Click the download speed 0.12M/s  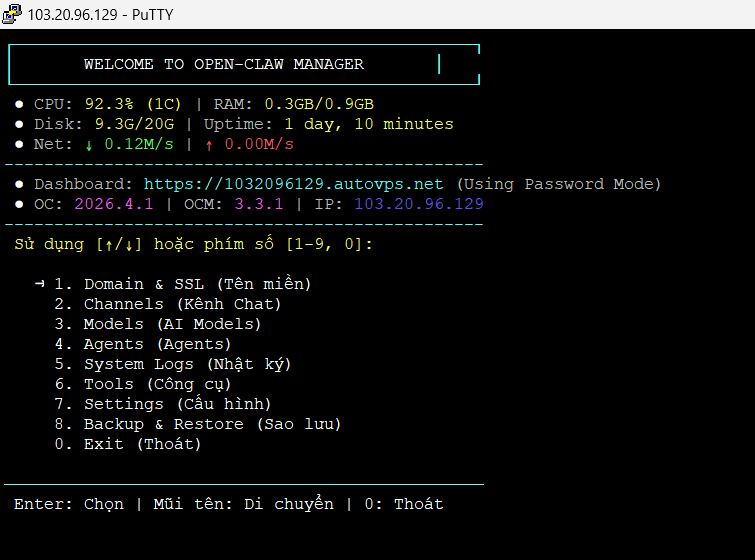[x=139, y=144]
